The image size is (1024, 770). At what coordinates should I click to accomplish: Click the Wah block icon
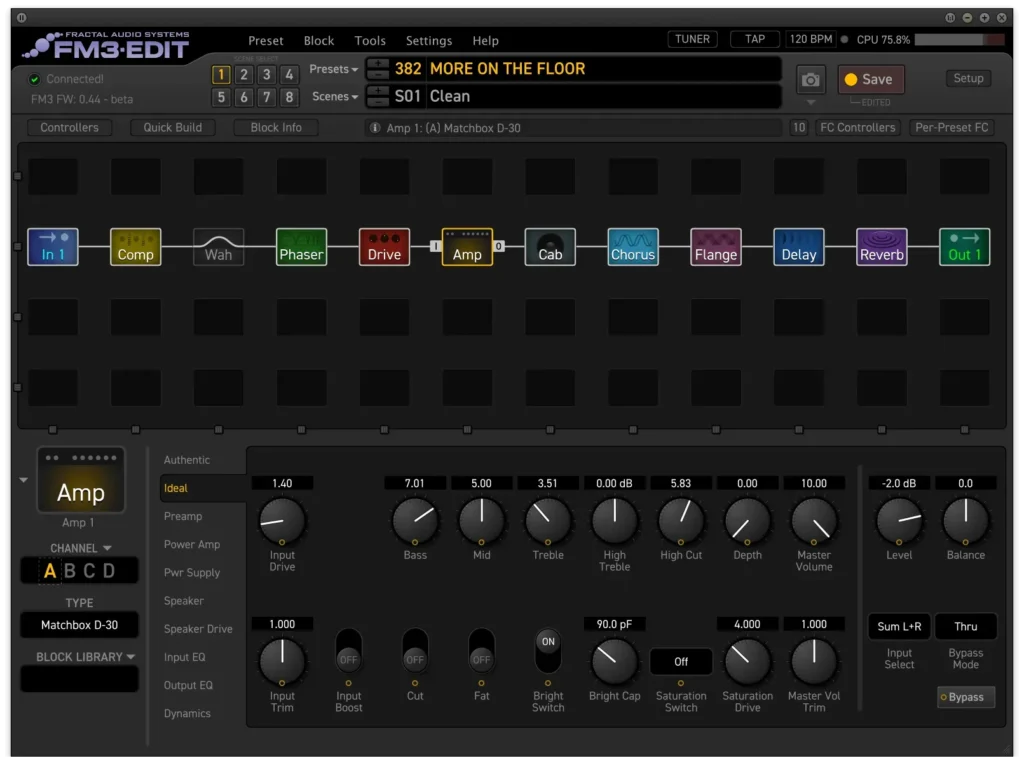[x=218, y=247]
